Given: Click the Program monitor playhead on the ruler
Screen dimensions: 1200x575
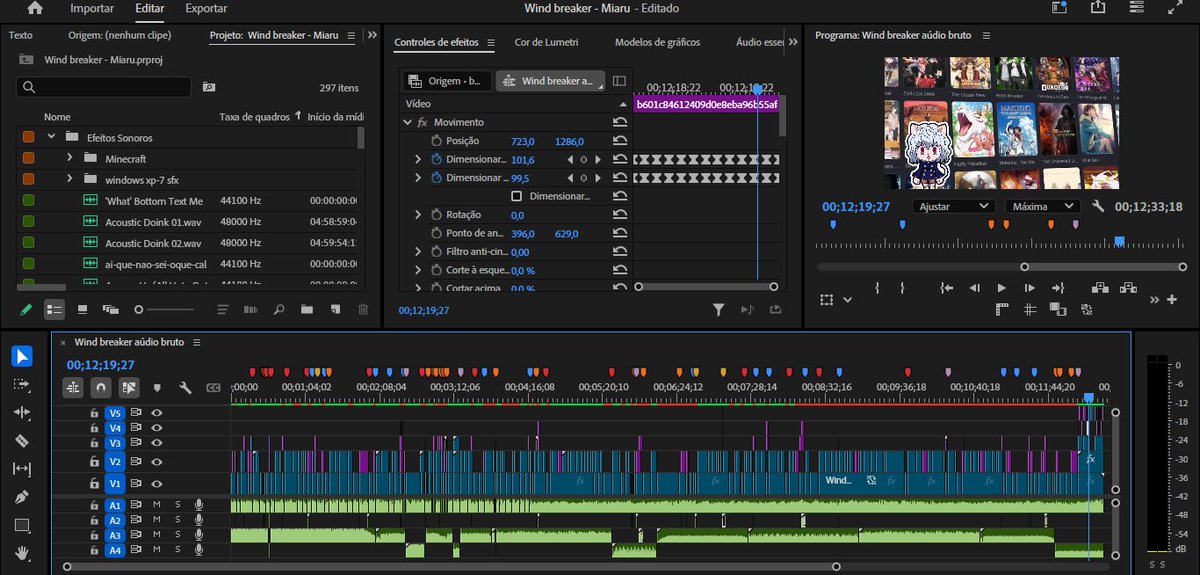Looking at the screenshot, I should [x=1119, y=241].
